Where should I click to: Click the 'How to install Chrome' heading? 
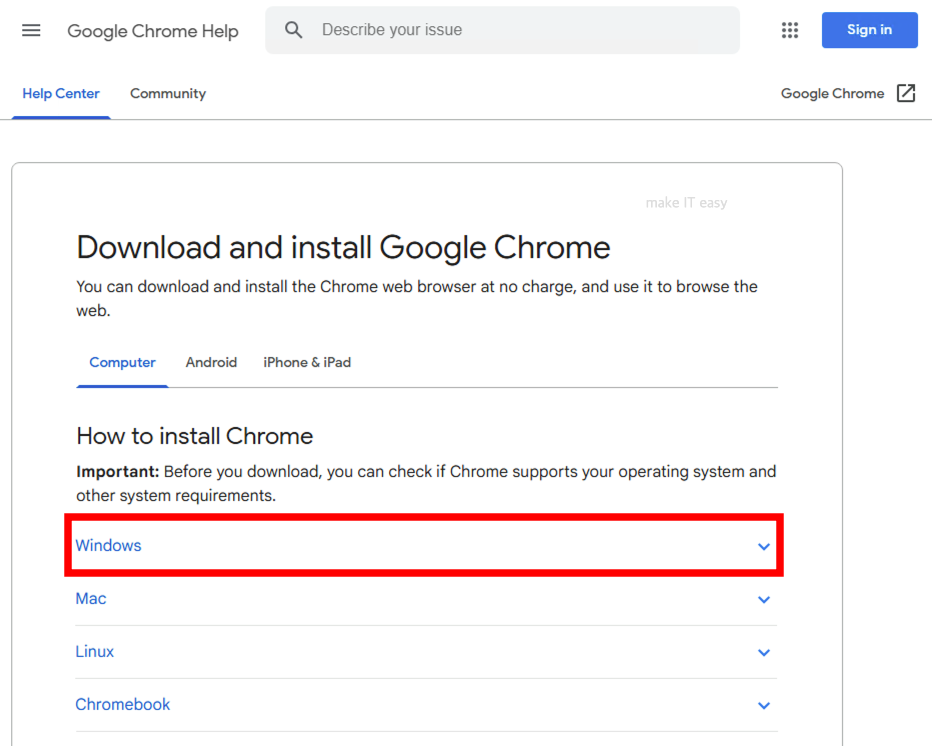(194, 436)
